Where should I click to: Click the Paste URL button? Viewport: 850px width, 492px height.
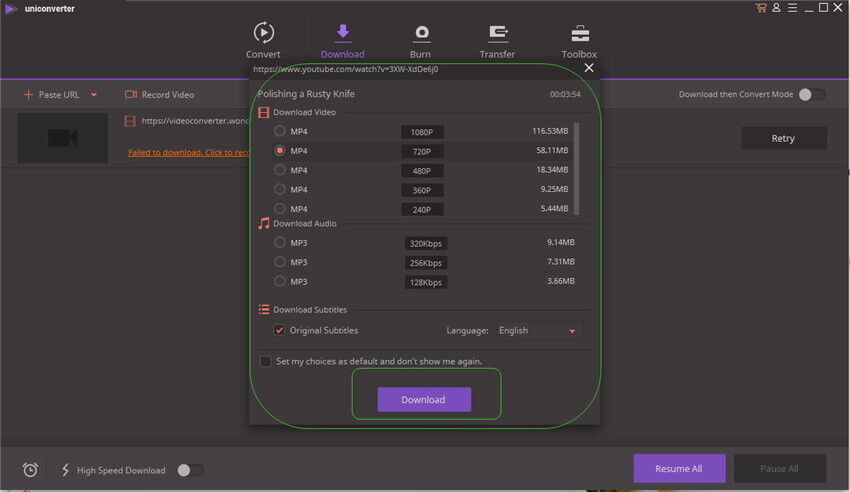pyautogui.click(x=51, y=95)
